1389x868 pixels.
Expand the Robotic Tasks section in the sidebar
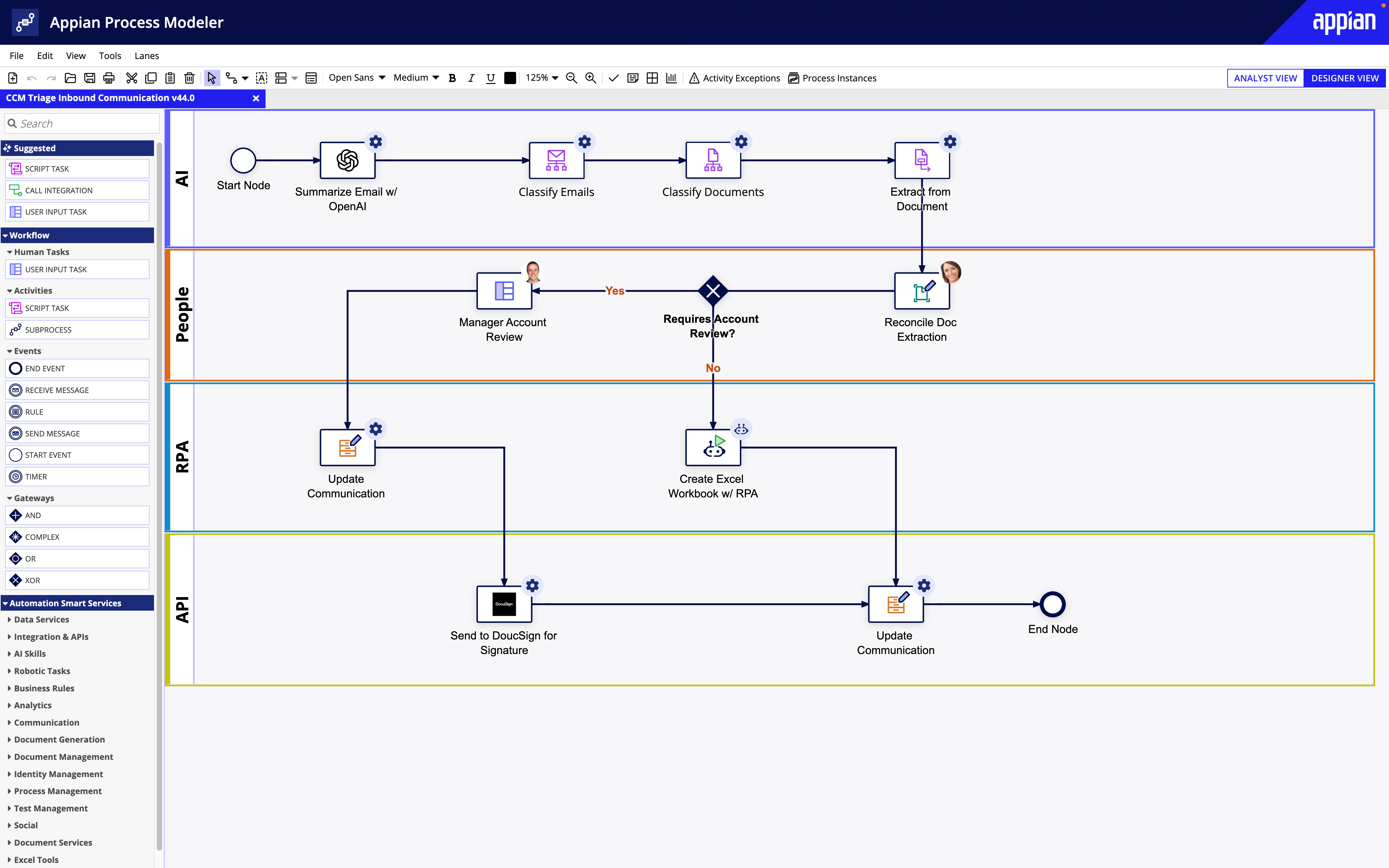pos(42,671)
